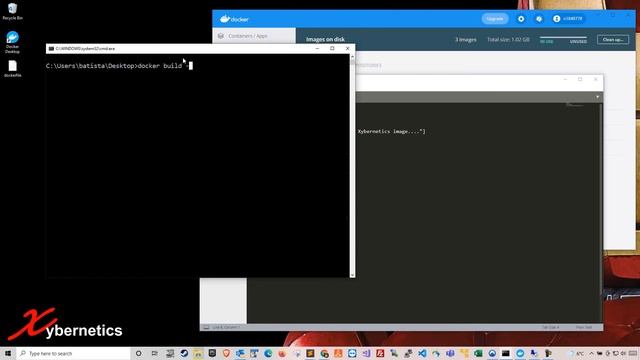The height and width of the screenshot is (360, 640).
Task: Open Cortana circle on taskbar
Action: coord(138,353)
